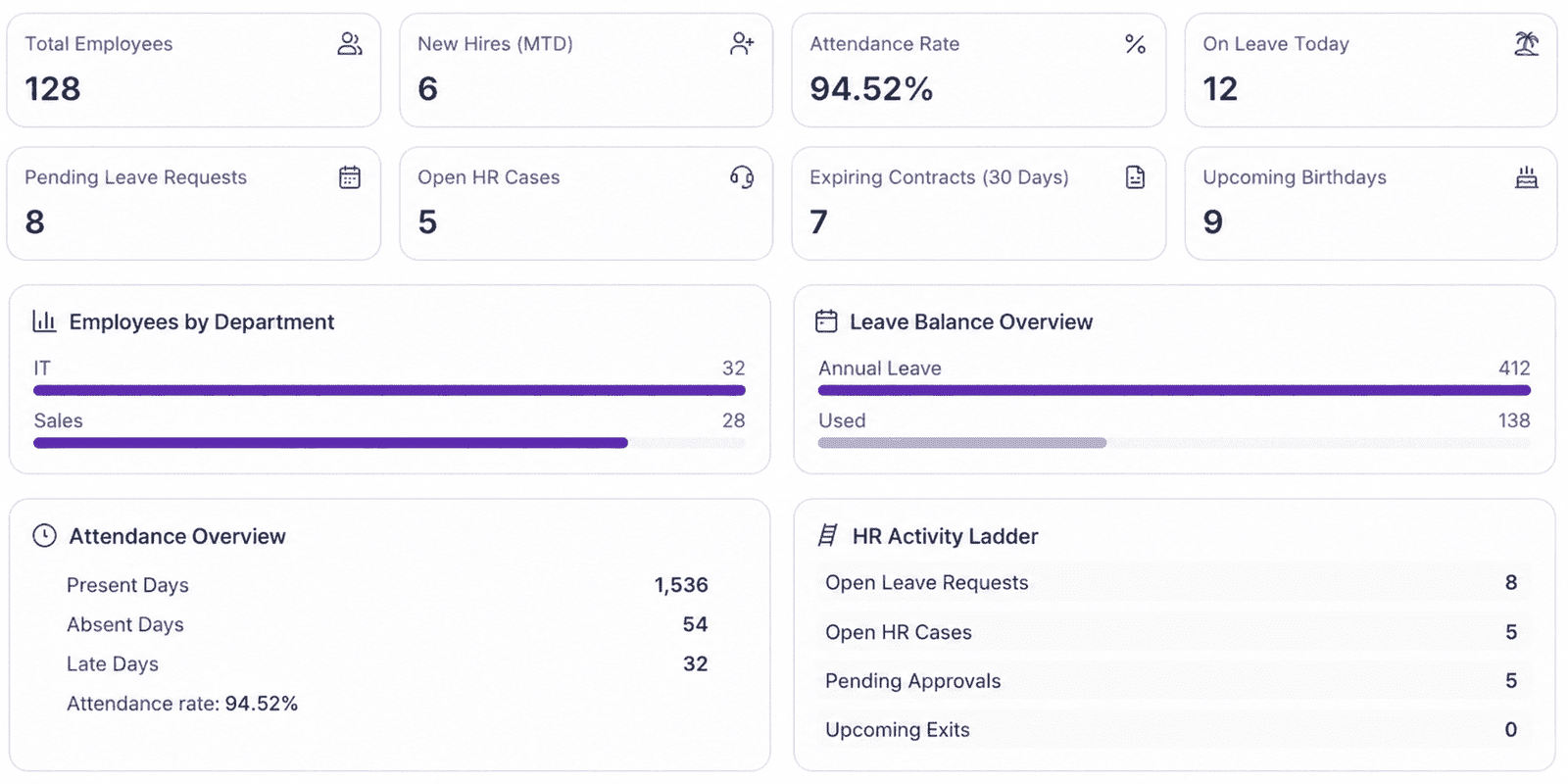
Task: Click the document icon on Expiring Contracts card
Action: 1135,177
